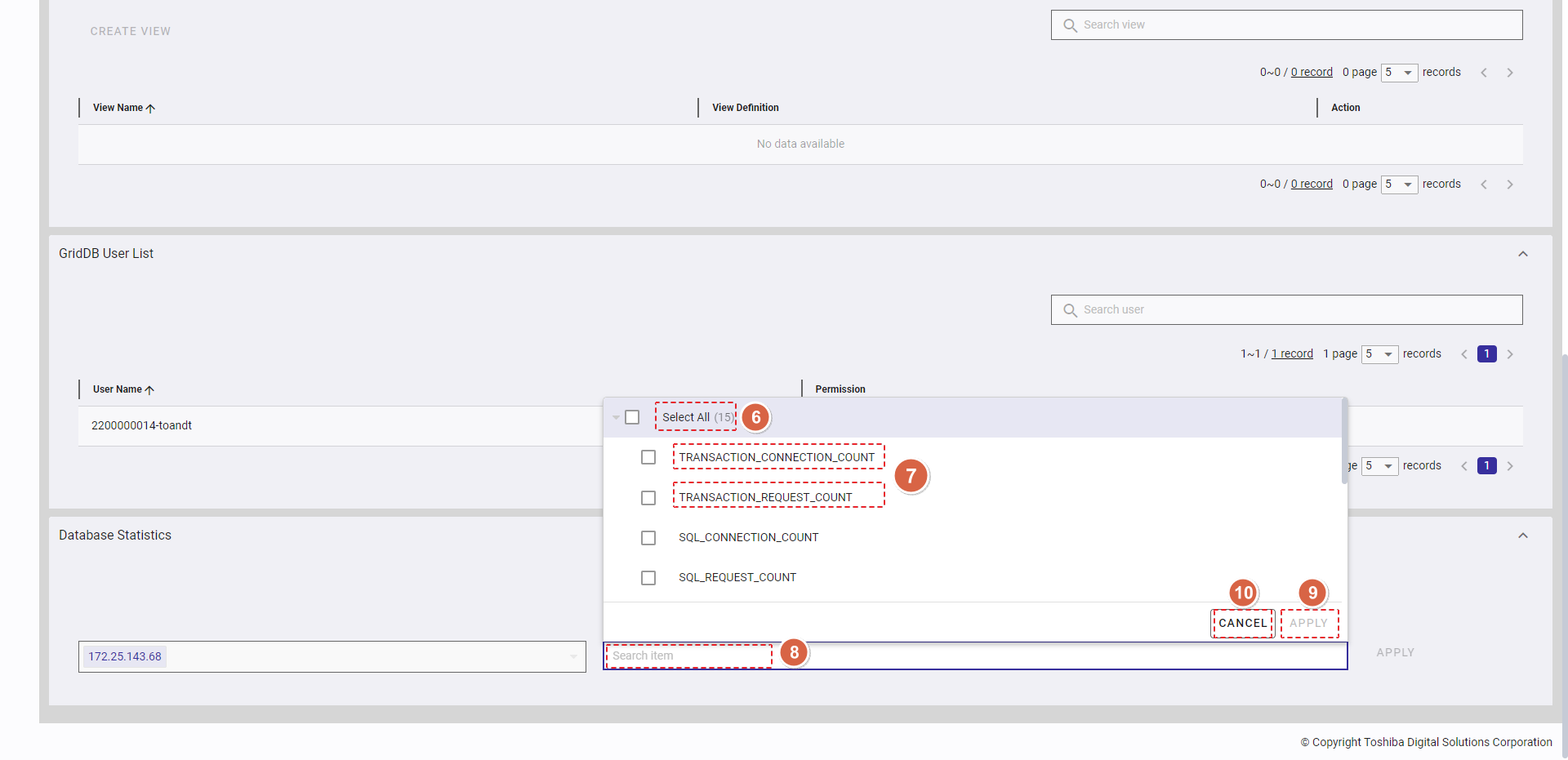This screenshot has height=760, width=1568.
Task: Select the TRANSACTION_REQUEST_COUNT list item
Action: pos(765,497)
